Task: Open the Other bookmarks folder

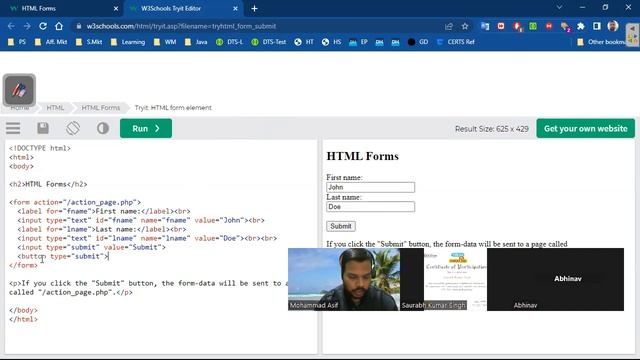Action: pyautogui.click(x=602, y=42)
